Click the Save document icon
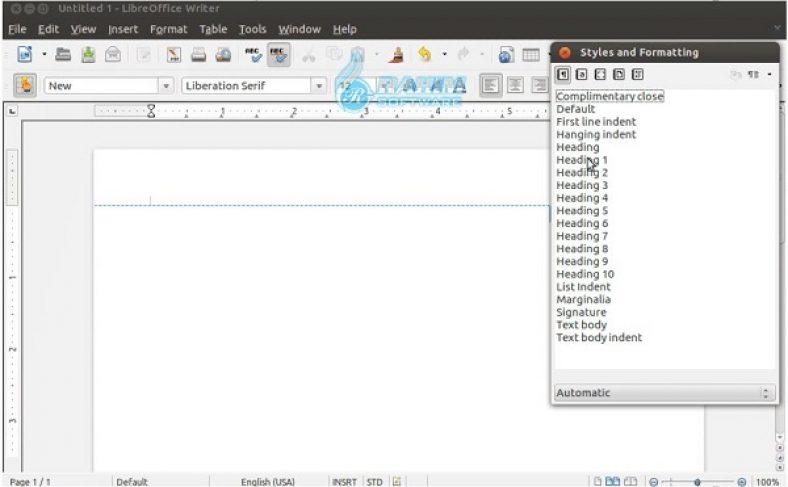This screenshot has width=788, height=487. pyautogui.click(x=88, y=54)
